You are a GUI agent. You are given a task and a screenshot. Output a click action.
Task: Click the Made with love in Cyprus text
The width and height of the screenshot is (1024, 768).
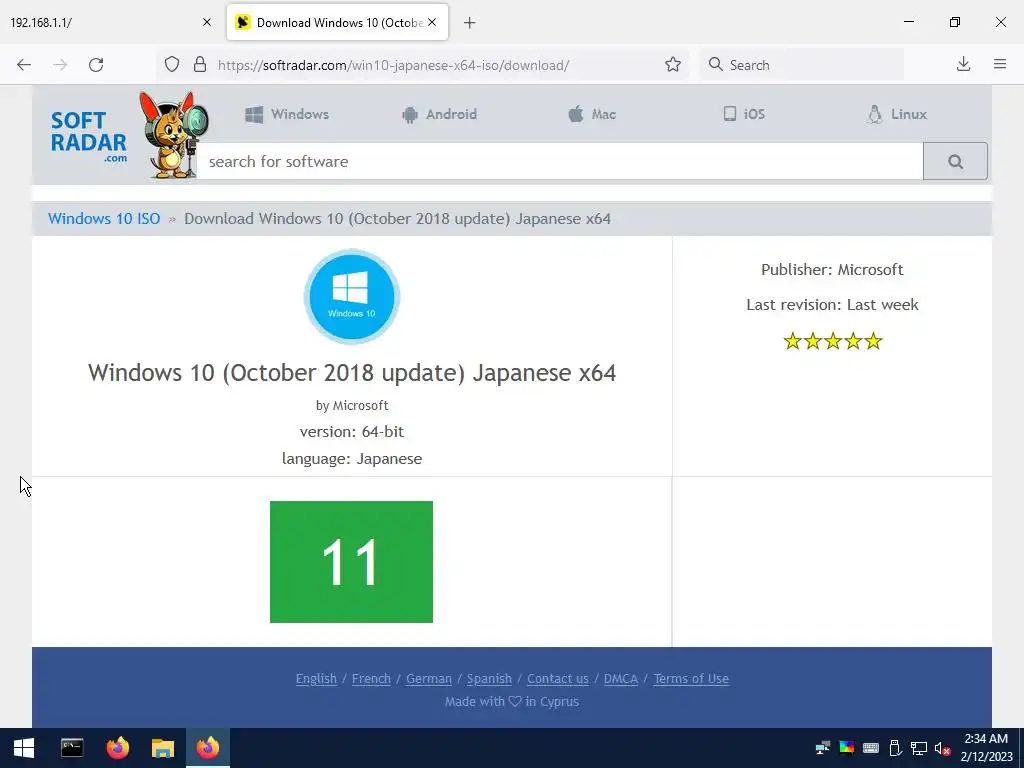512,701
